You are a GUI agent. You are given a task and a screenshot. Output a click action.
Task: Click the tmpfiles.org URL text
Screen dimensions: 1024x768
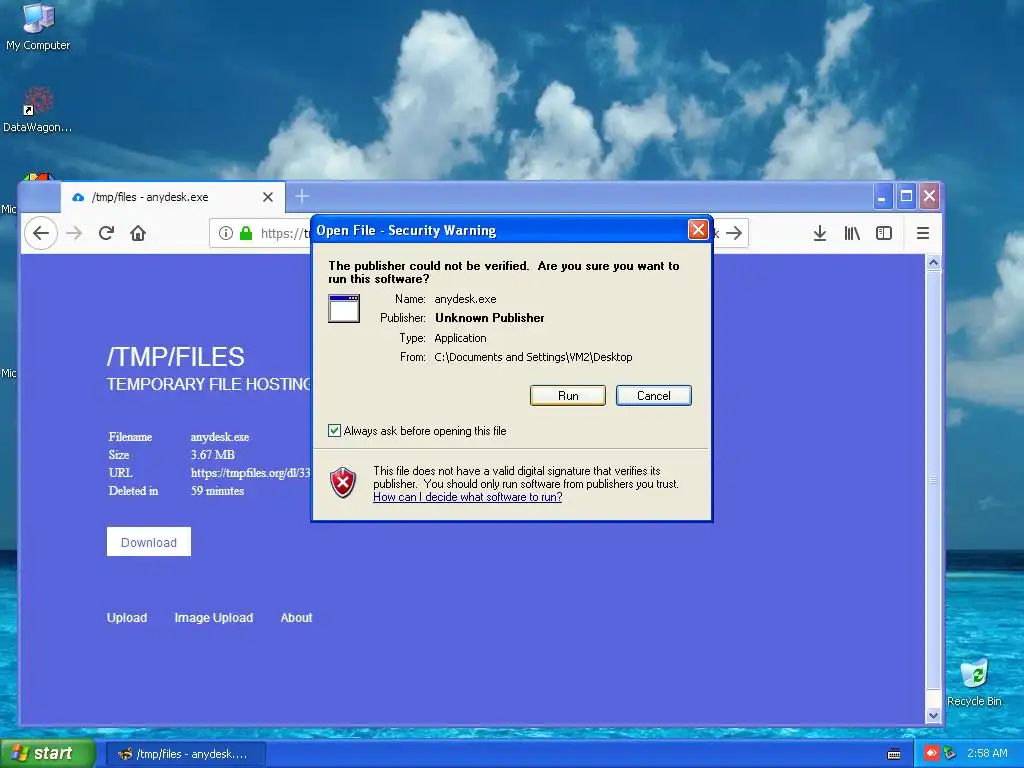(x=250, y=473)
